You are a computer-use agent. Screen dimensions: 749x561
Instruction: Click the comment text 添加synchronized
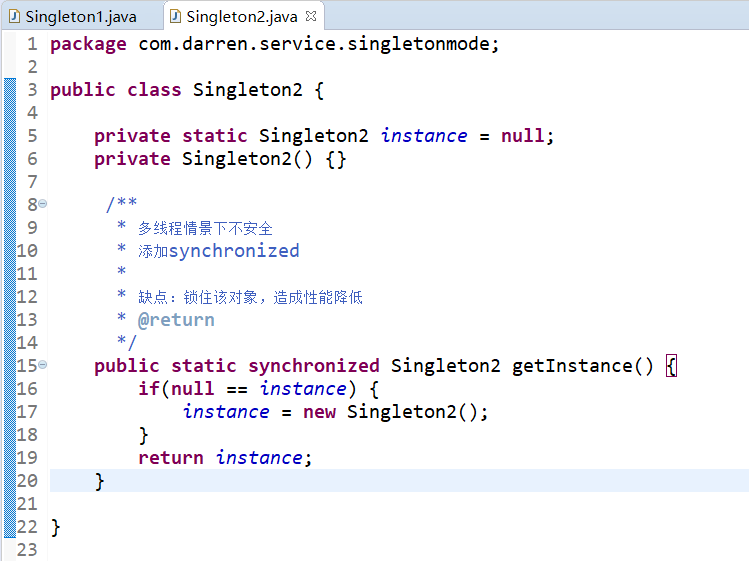219,251
